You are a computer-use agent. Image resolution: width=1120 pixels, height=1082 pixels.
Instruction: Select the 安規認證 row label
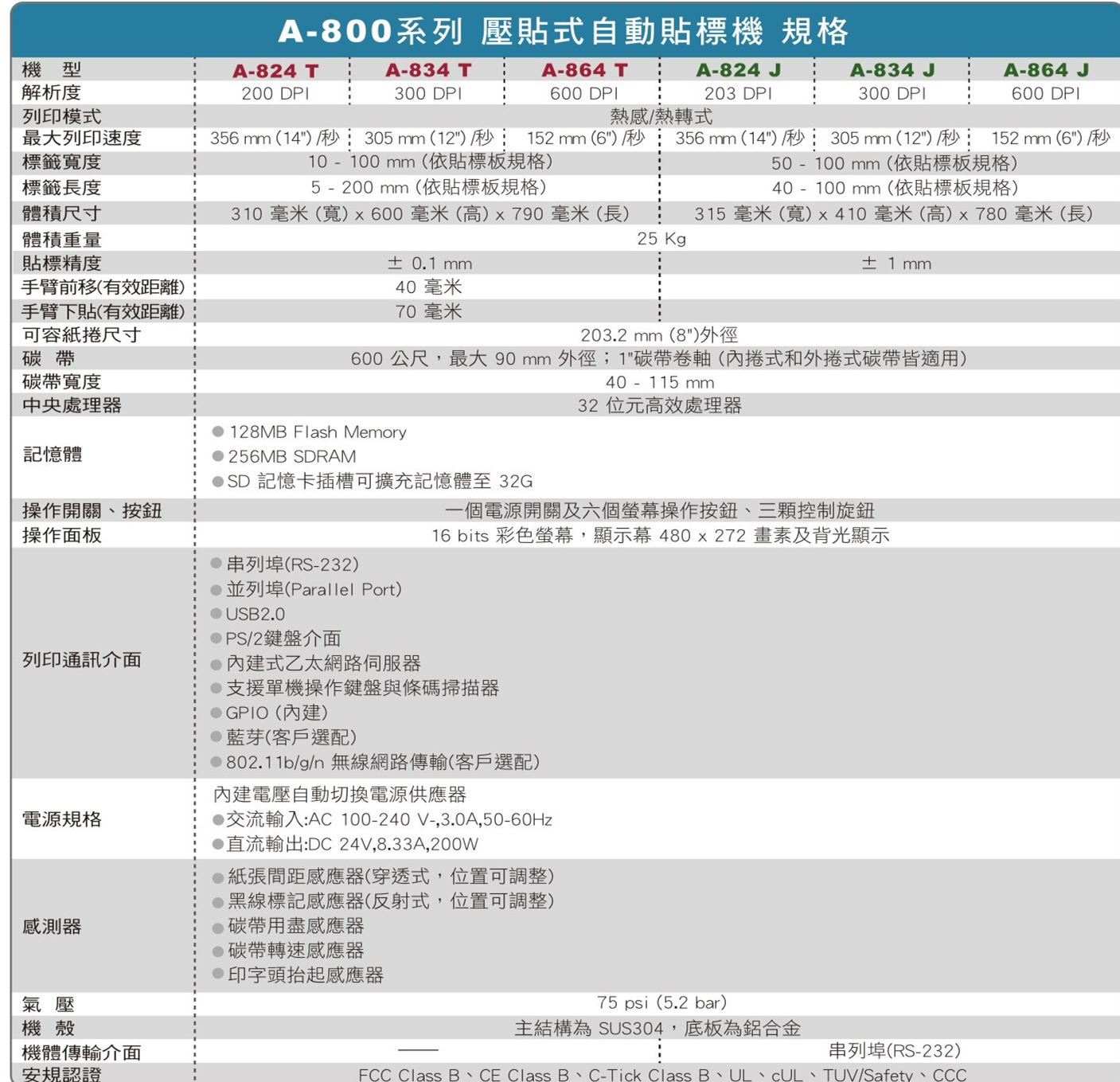pyautogui.click(x=60, y=1074)
